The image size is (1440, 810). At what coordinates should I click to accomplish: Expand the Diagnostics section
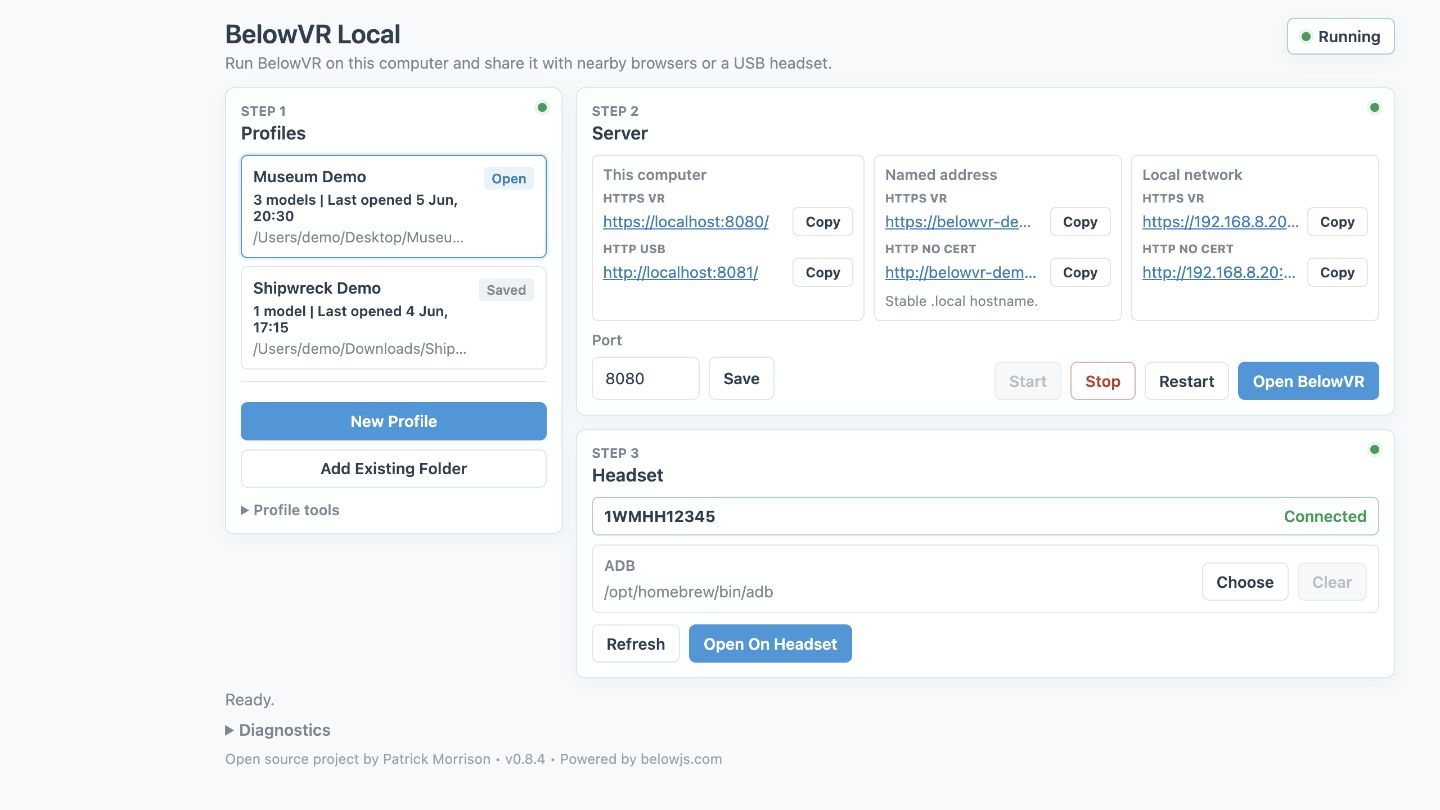coord(278,730)
